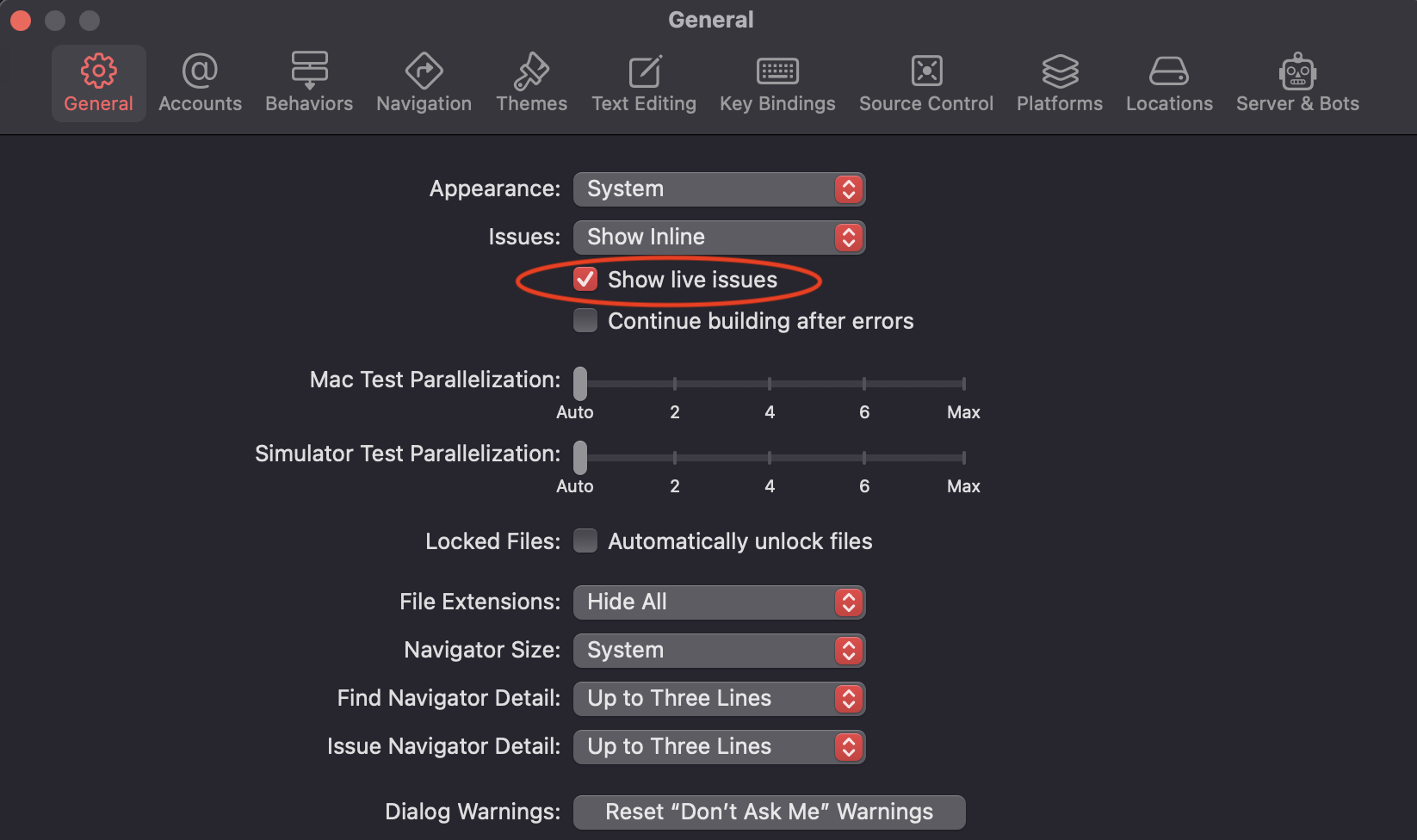Select the Key Bindings keyboard icon
This screenshot has height=840, width=1417.
point(777,71)
